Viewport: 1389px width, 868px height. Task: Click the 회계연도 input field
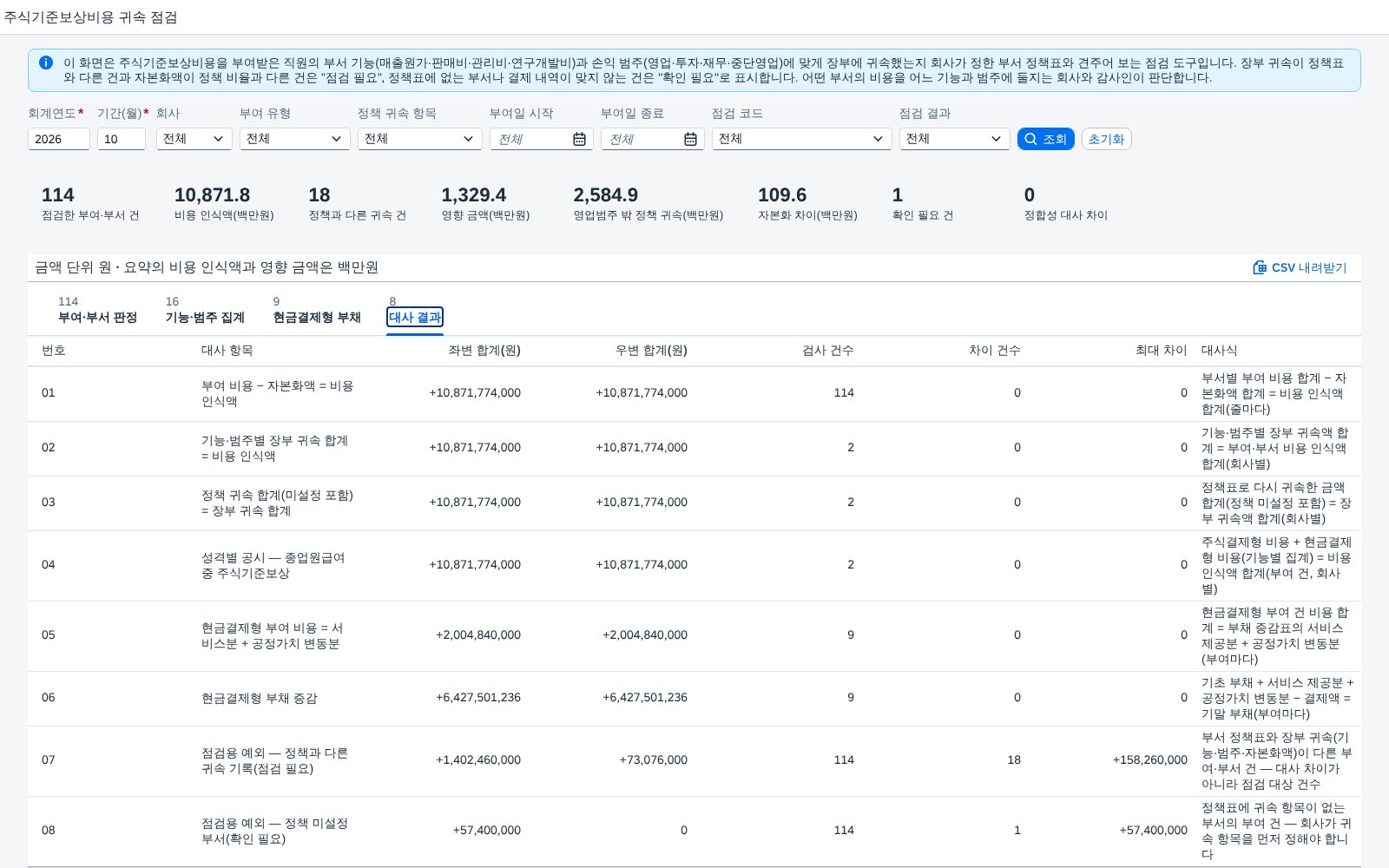[x=59, y=139]
